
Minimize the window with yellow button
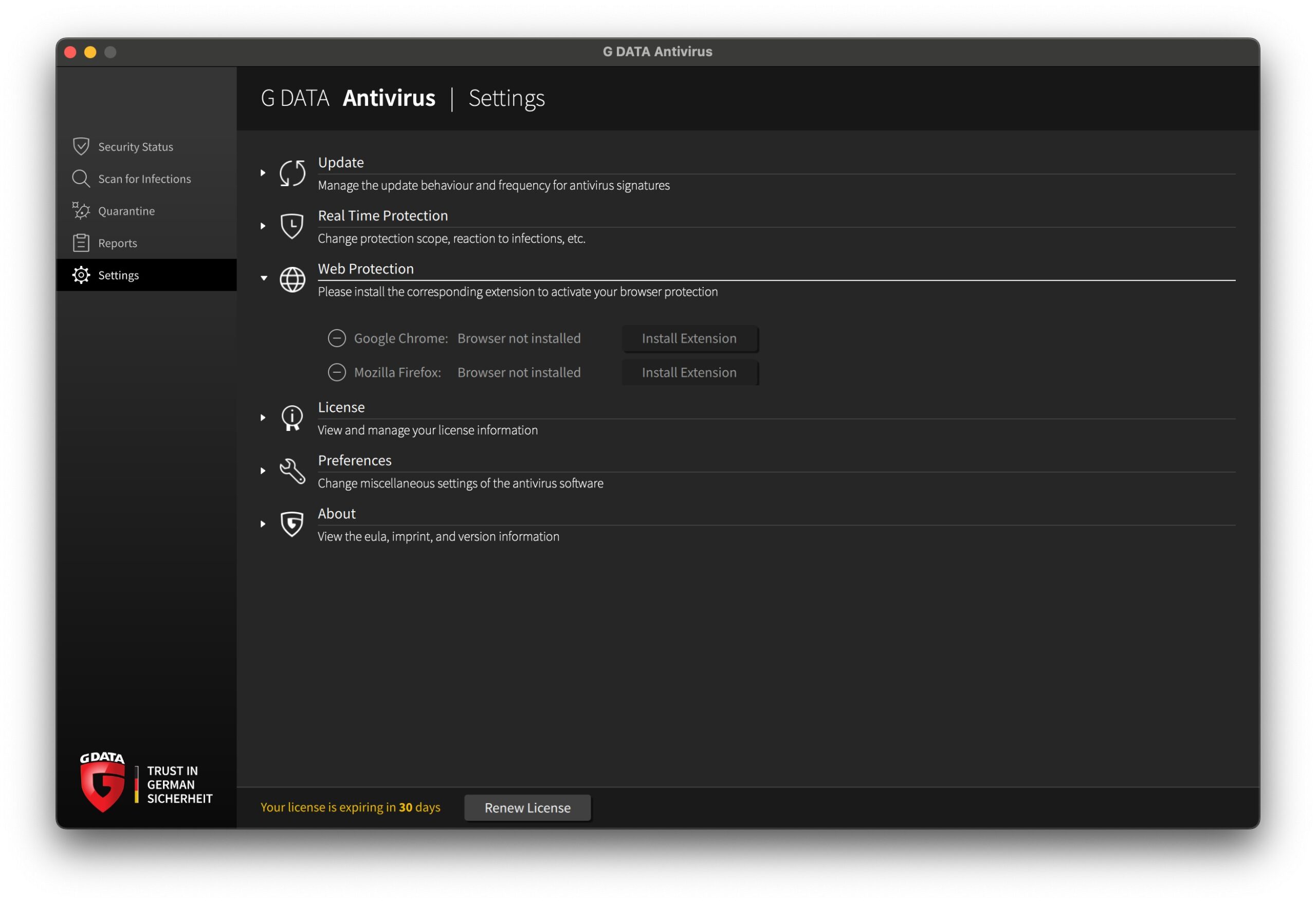coord(90,52)
